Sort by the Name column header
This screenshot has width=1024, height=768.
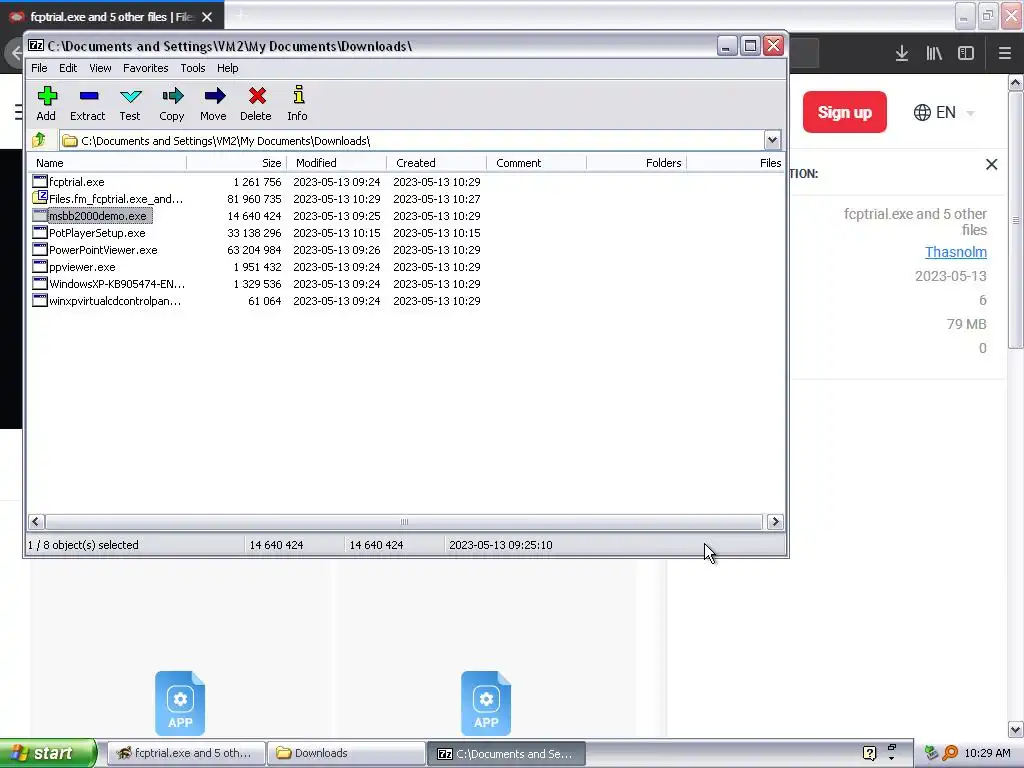point(108,163)
